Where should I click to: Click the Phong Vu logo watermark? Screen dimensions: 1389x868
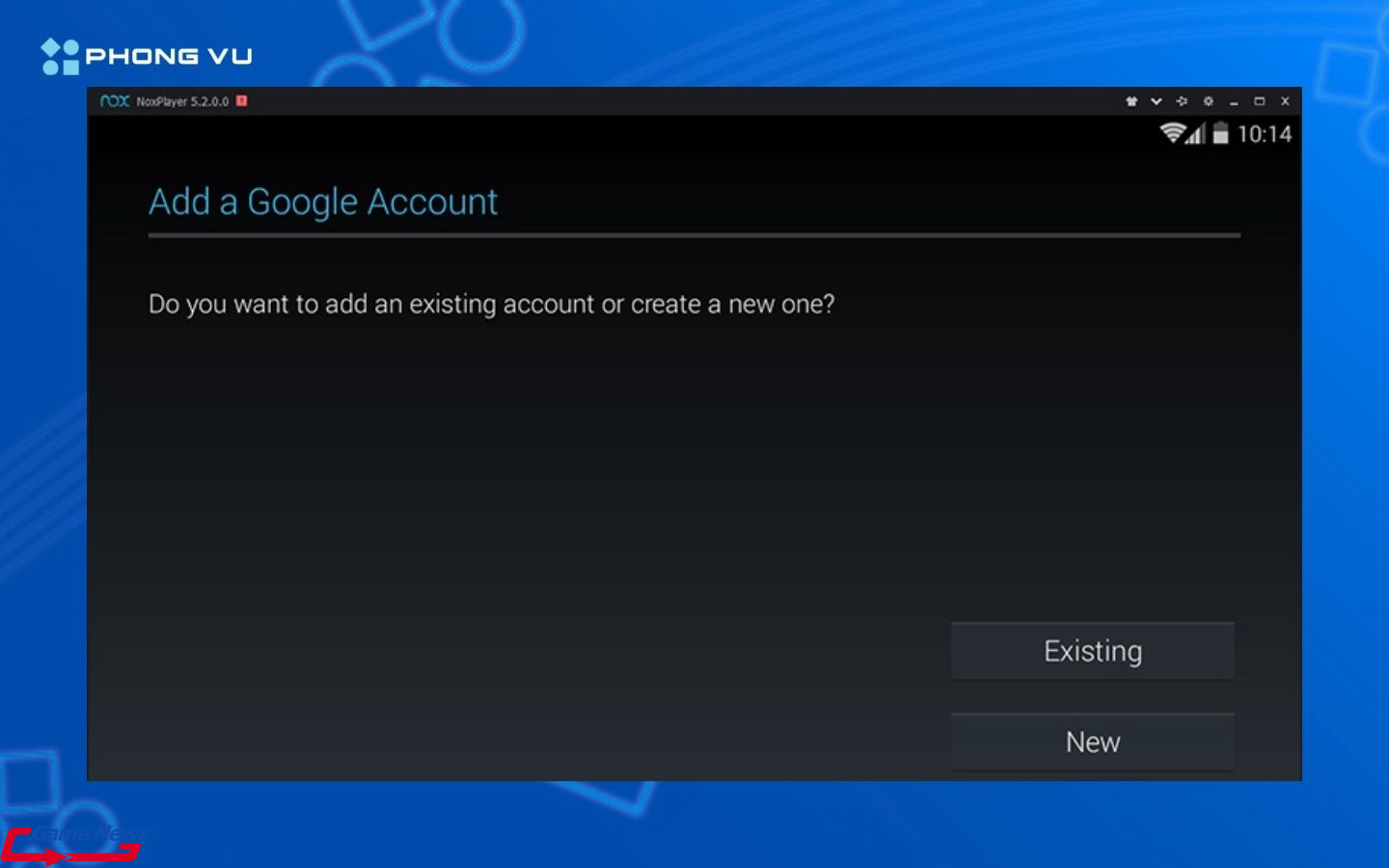147,56
